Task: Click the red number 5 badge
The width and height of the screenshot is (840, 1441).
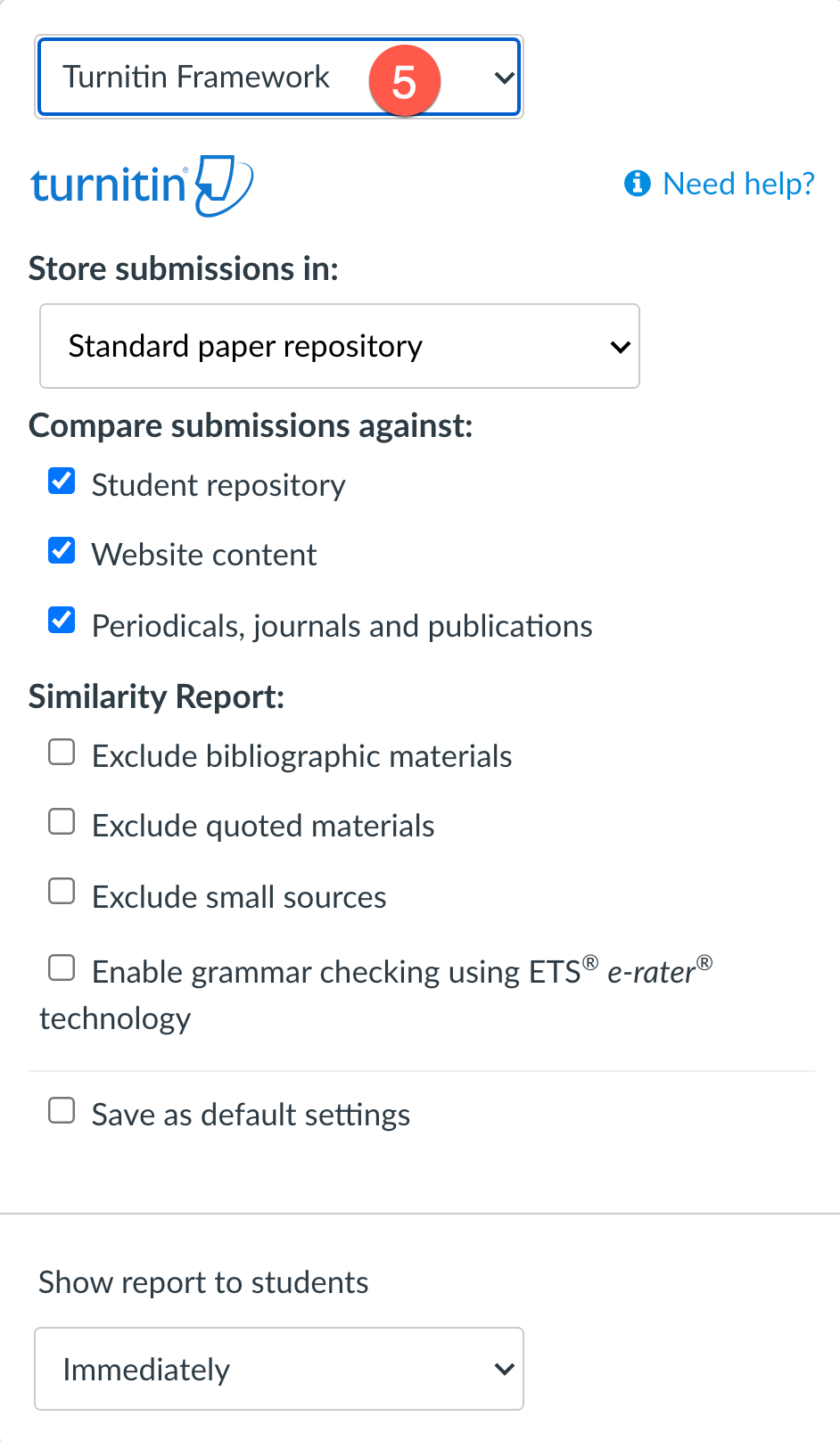Action: pos(404,82)
